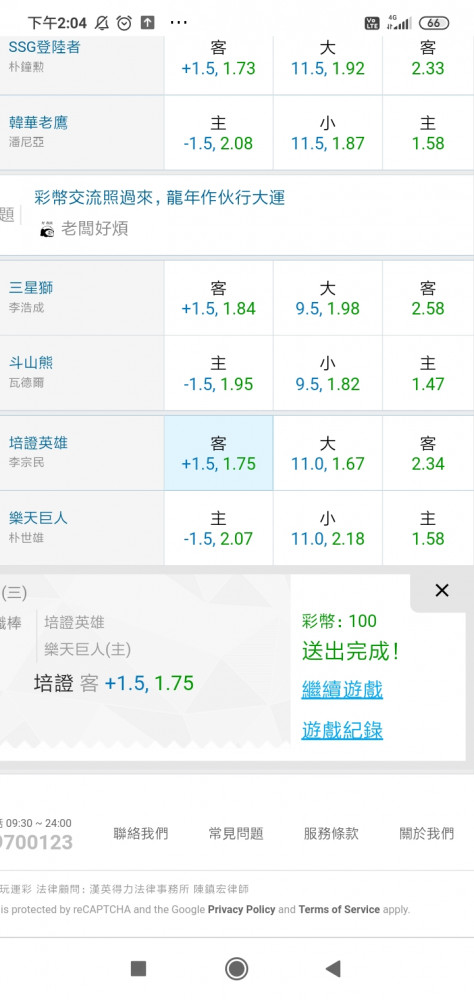Image resolution: width=474 pixels, height=1000 pixels.
Task: Open 遊戲紀錄 link
Action: tap(342, 730)
